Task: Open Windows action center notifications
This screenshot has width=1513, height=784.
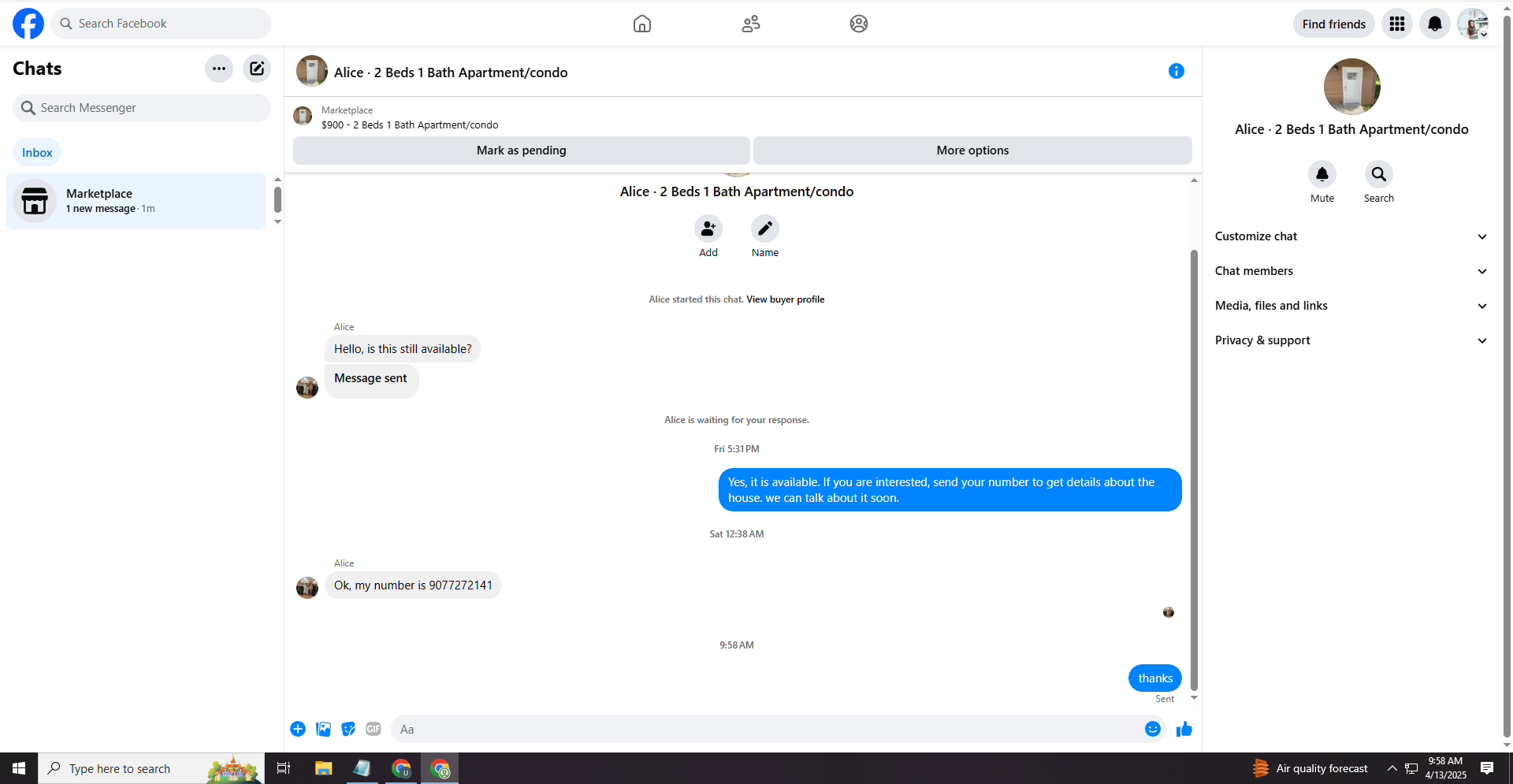Action: pyautogui.click(x=1487, y=768)
